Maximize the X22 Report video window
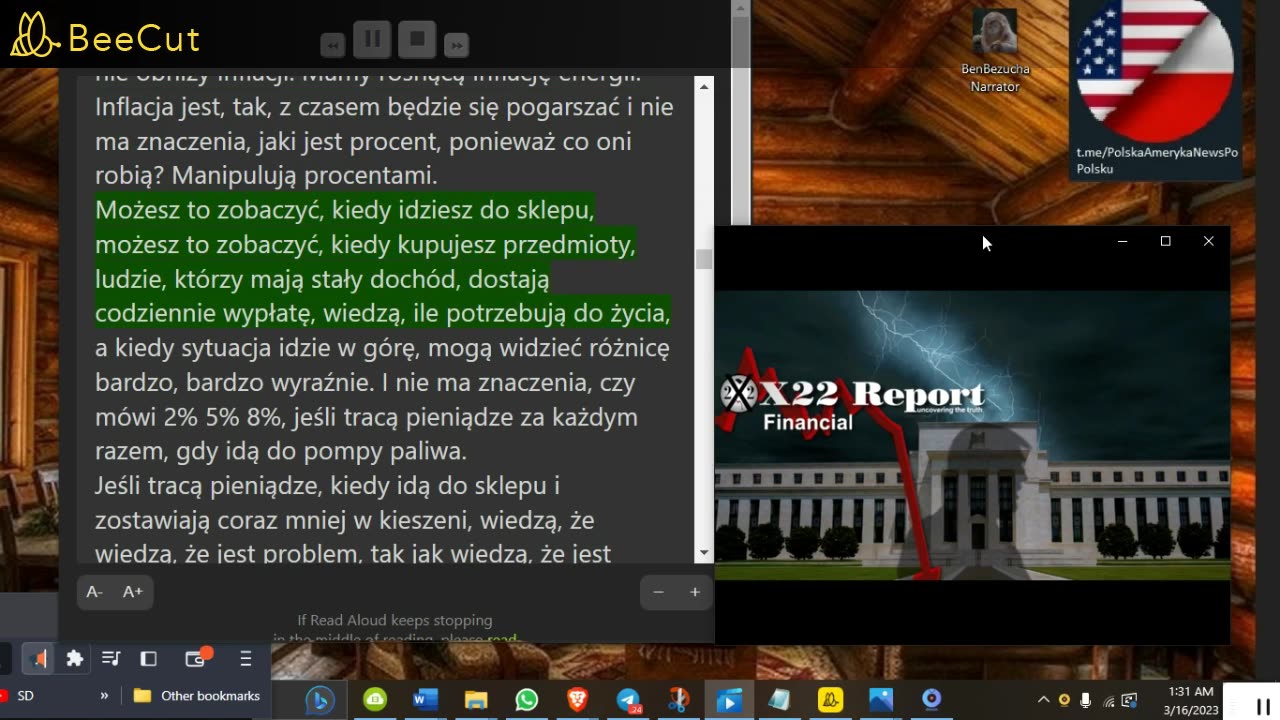 click(1165, 241)
